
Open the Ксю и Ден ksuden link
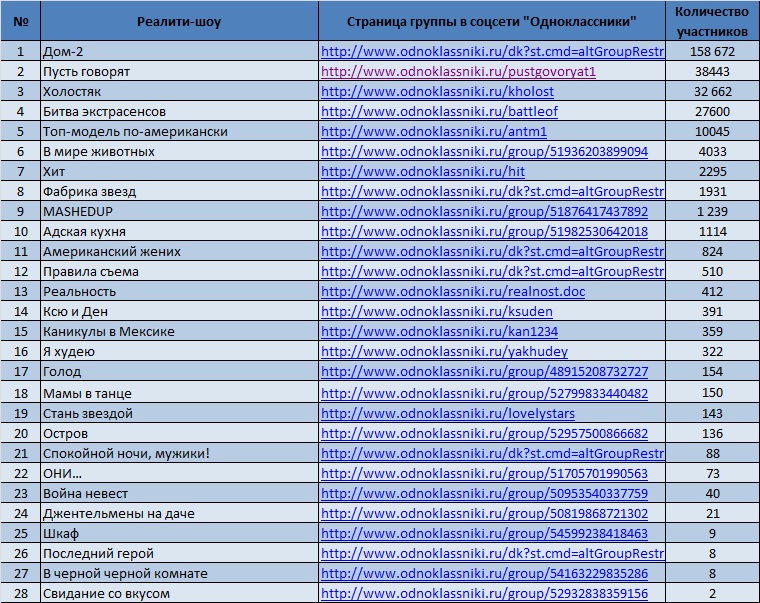[437, 312]
